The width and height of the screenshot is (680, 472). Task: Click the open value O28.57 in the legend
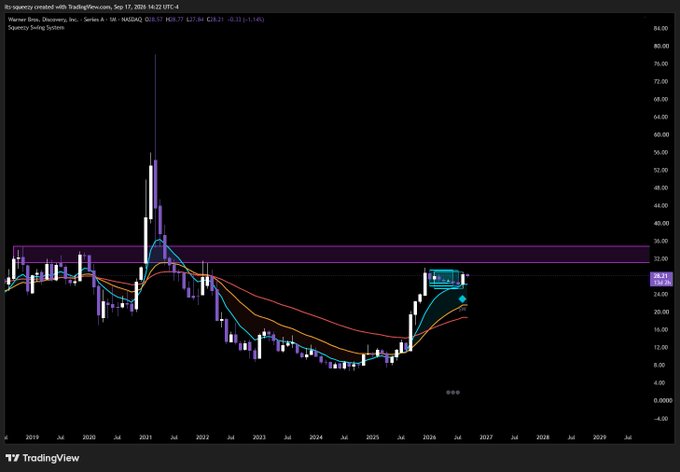(154, 20)
